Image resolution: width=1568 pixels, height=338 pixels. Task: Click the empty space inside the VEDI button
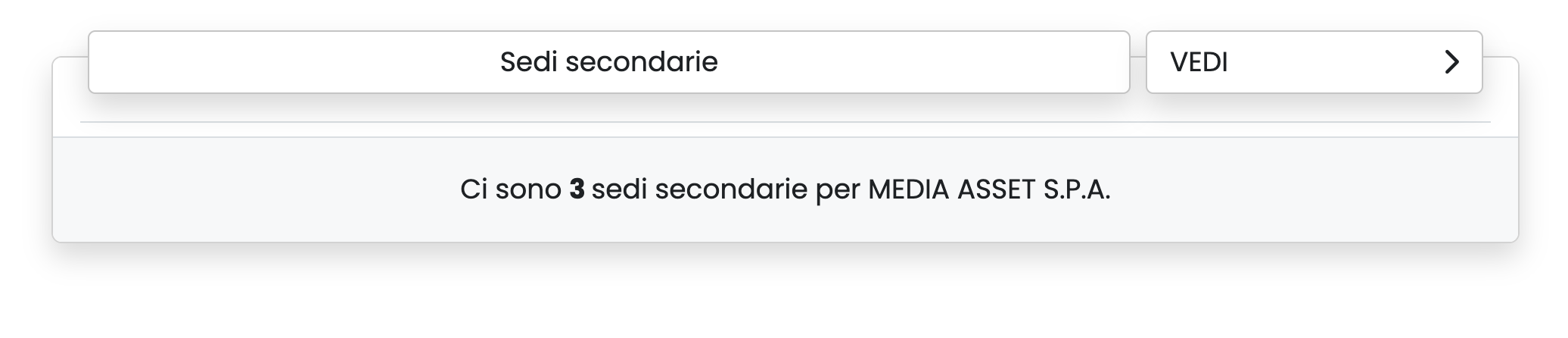pos(1332,62)
